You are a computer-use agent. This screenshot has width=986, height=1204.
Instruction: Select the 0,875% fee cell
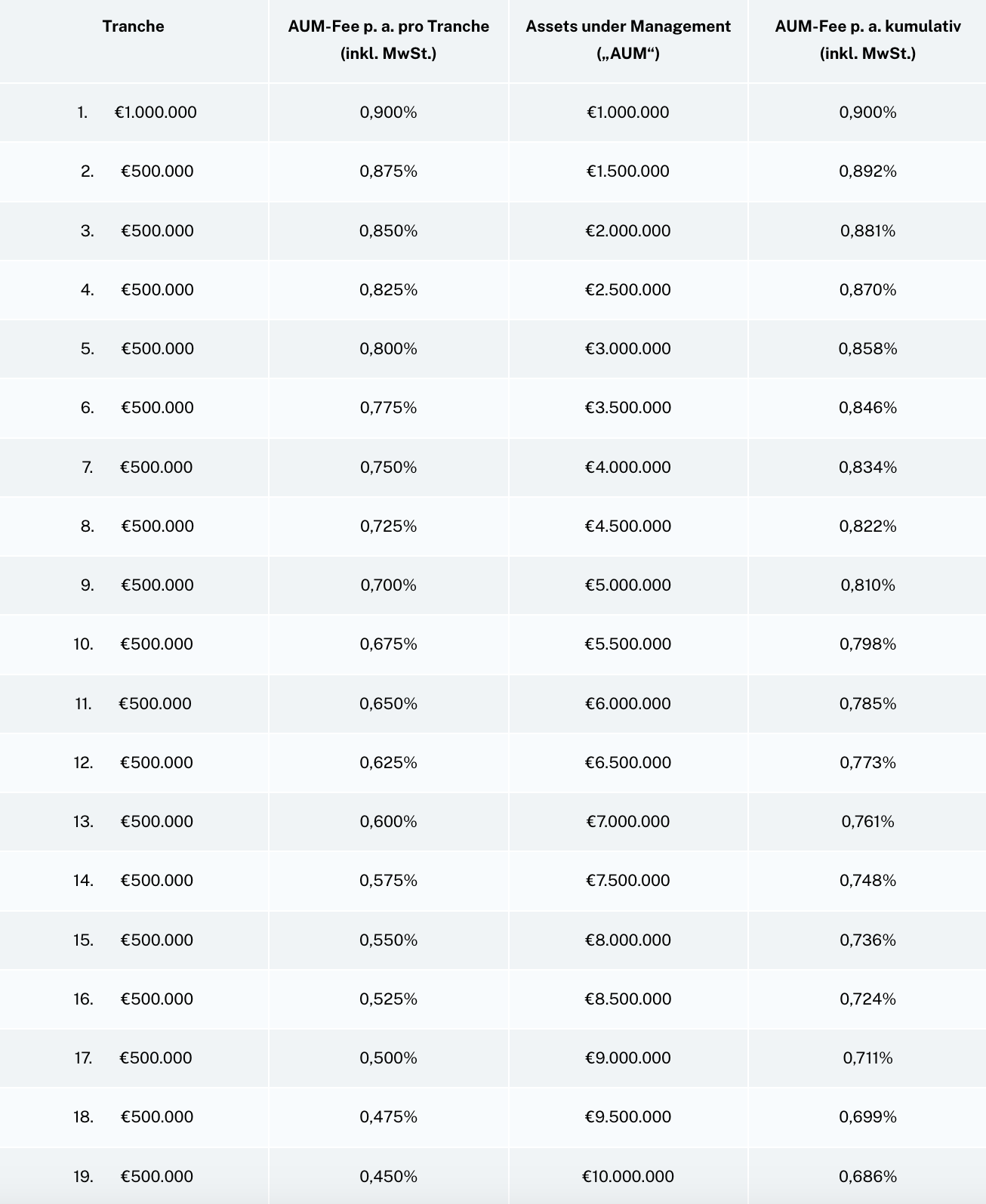389,171
